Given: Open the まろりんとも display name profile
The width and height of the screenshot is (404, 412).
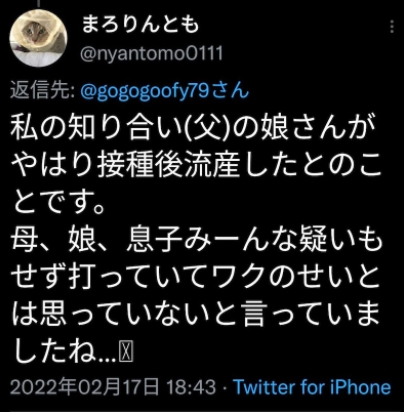Looking at the screenshot, I should [140, 24].
